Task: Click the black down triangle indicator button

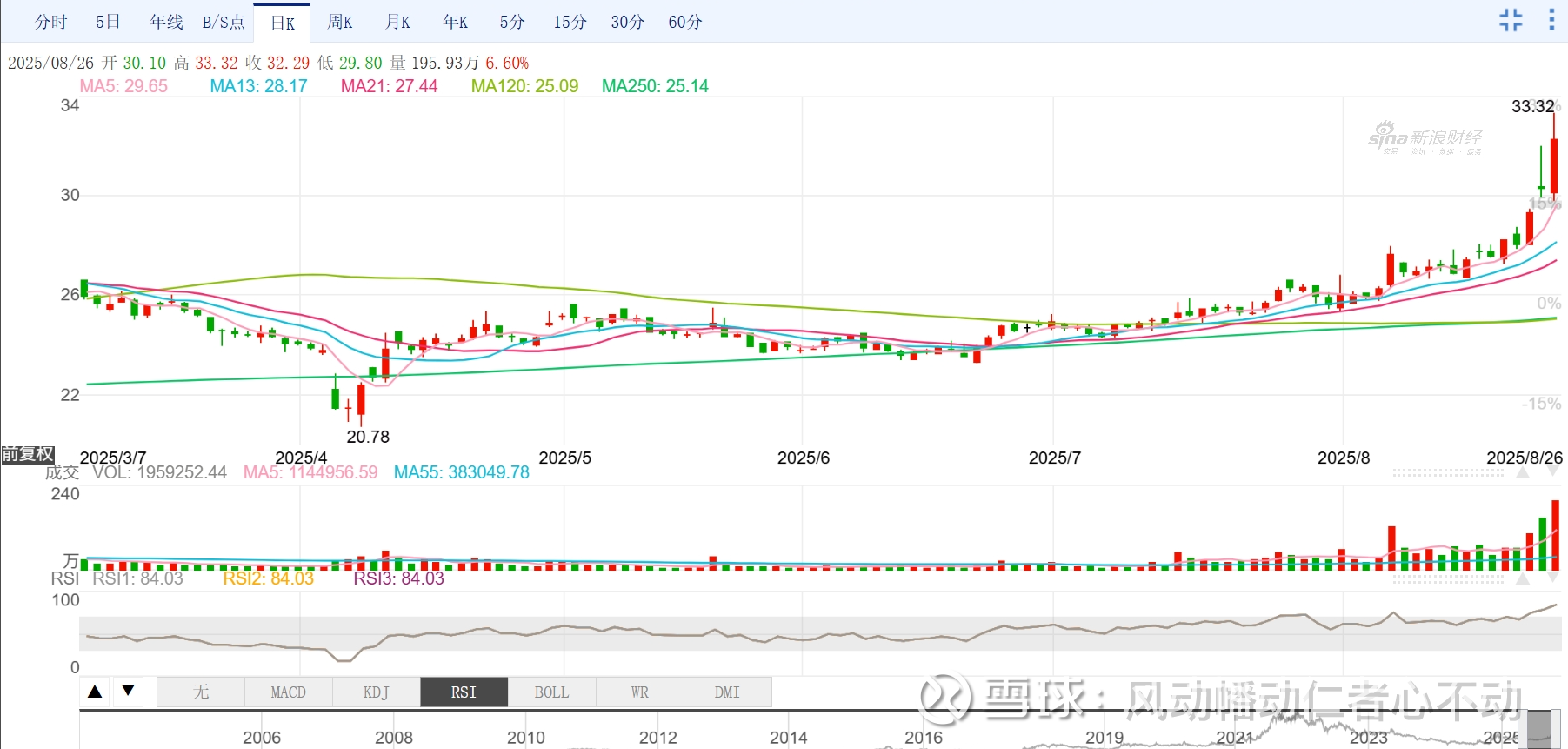Action: pos(129,691)
